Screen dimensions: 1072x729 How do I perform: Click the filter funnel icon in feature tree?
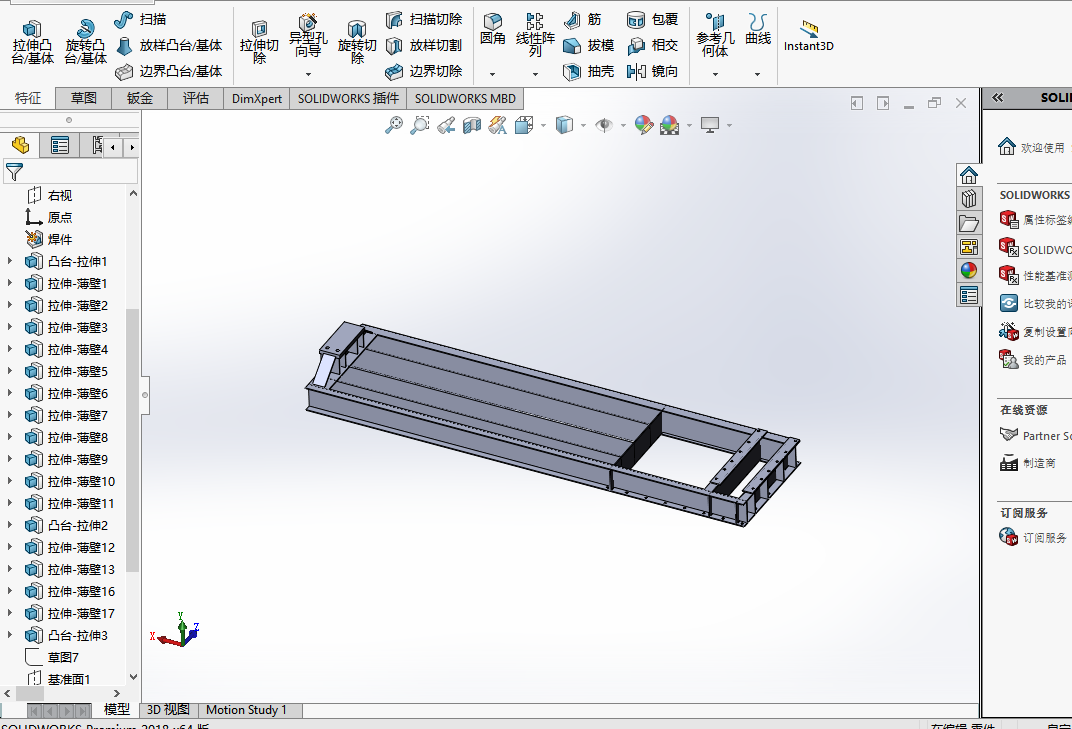click(x=14, y=172)
